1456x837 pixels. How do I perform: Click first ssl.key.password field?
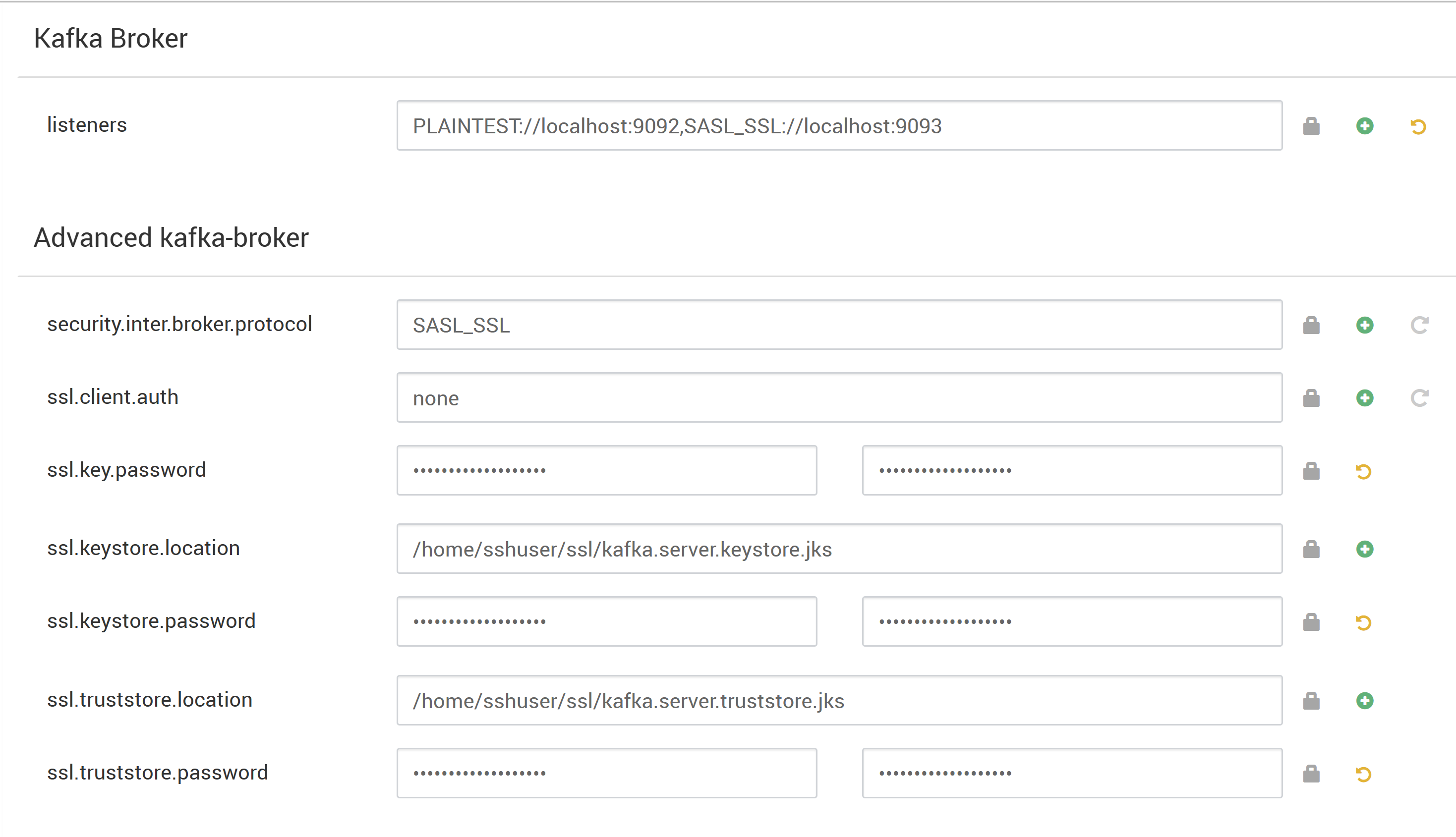(x=606, y=471)
